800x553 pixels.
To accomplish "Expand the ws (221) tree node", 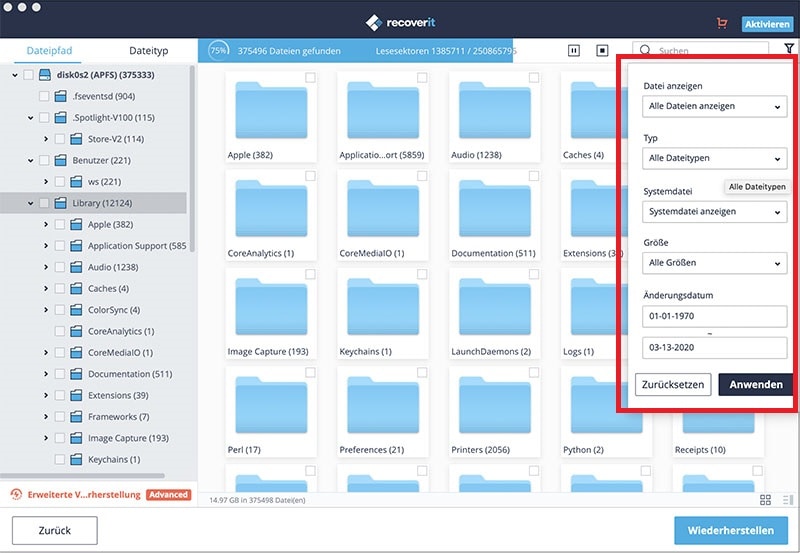I will [x=46, y=182].
